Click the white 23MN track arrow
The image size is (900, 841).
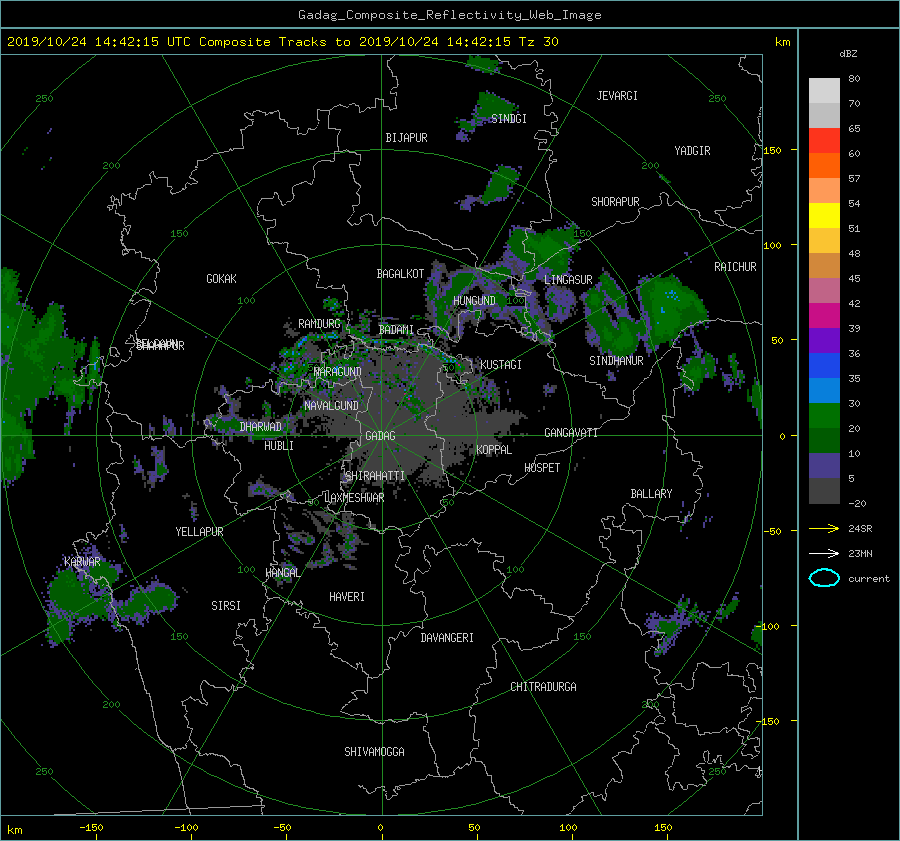[x=824, y=553]
